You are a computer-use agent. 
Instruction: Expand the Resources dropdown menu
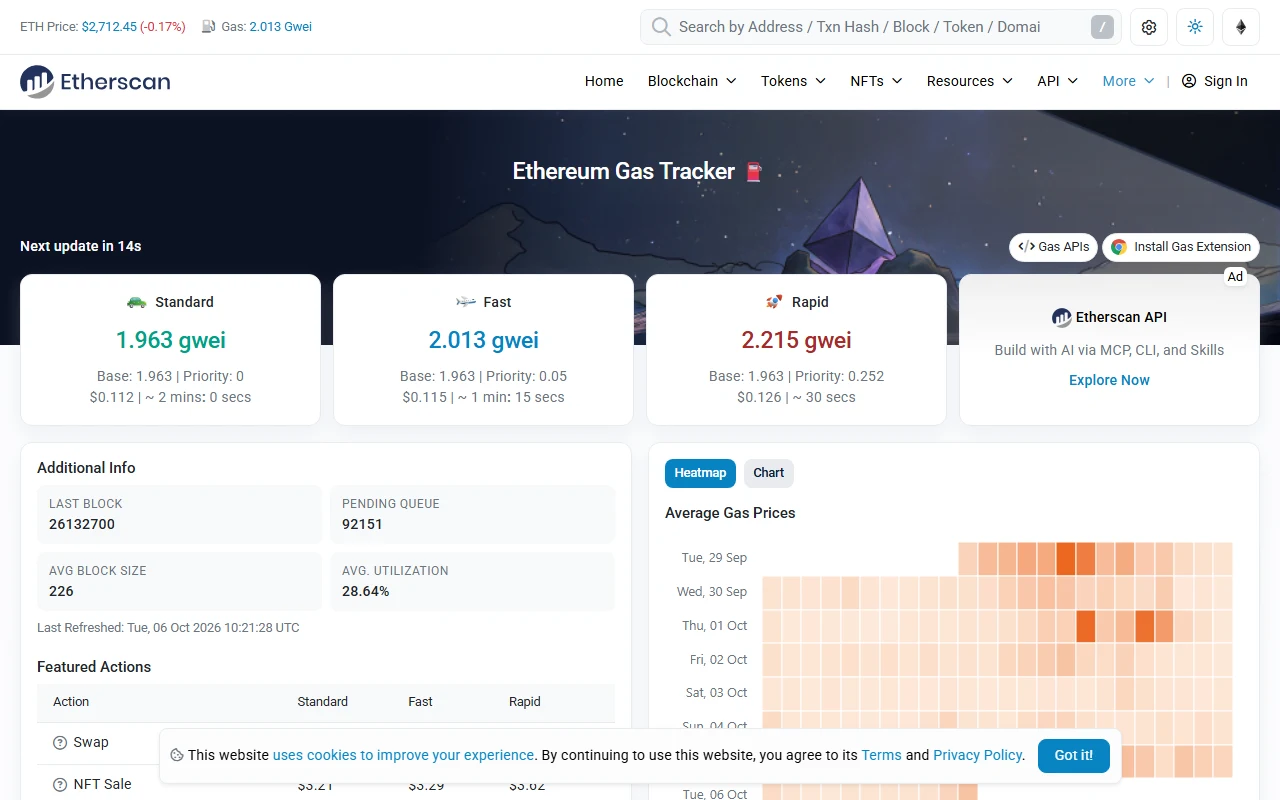[x=969, y=81]
